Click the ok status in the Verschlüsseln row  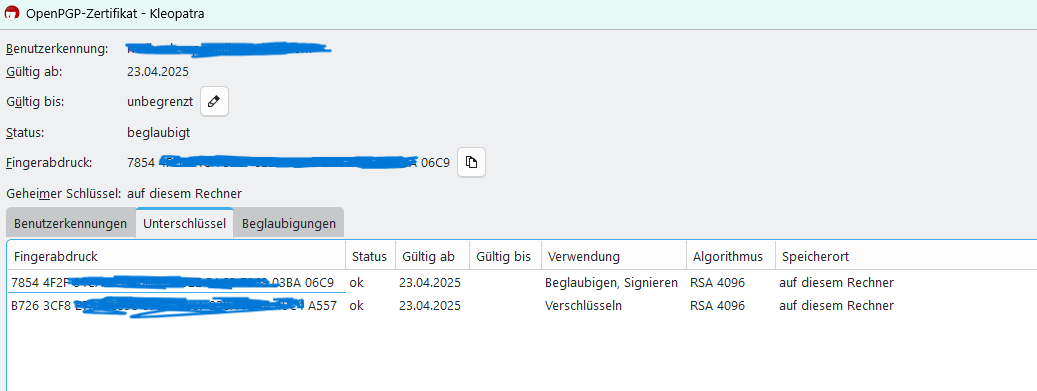(x=356, y=306)
